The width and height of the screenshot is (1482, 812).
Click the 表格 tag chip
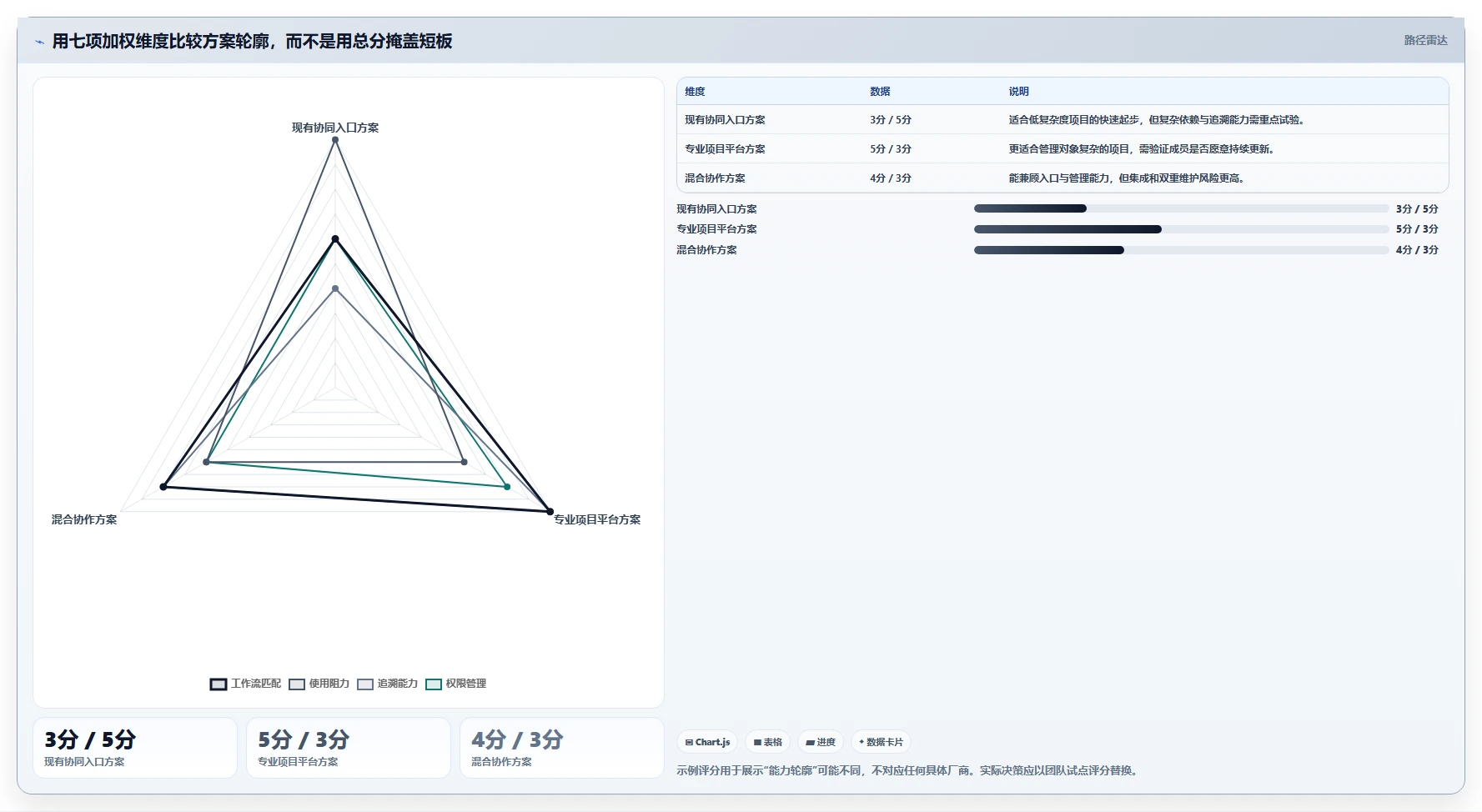pyautogui.click(x=767, y=742)
